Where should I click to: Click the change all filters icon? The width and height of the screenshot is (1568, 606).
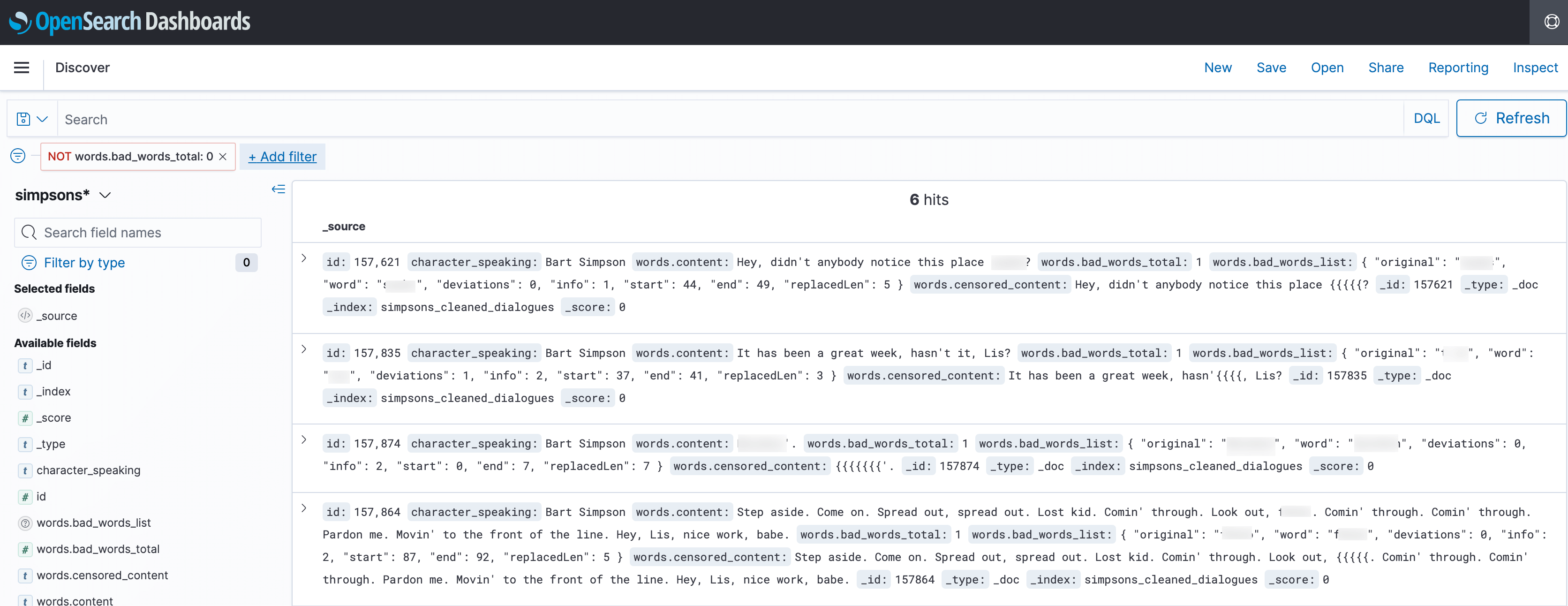18,156
